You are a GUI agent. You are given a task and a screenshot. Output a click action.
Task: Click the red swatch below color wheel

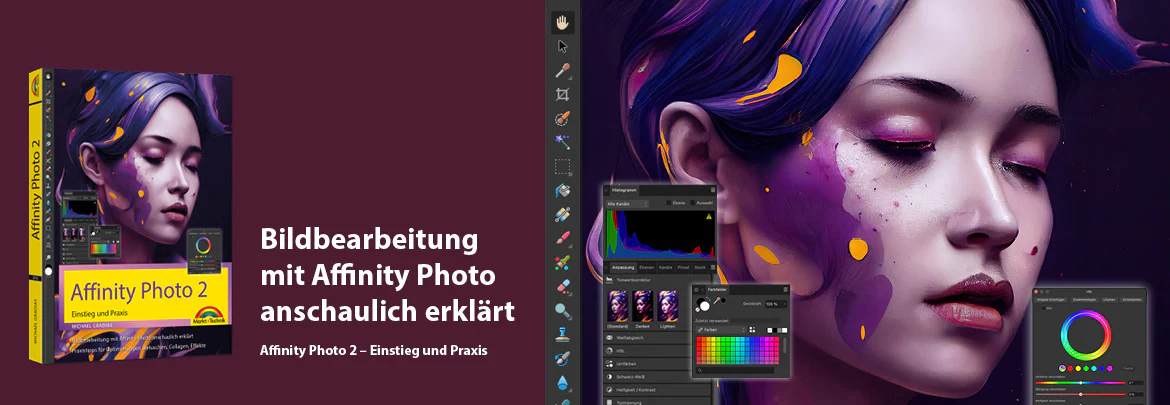click(x=1070, y=368)
